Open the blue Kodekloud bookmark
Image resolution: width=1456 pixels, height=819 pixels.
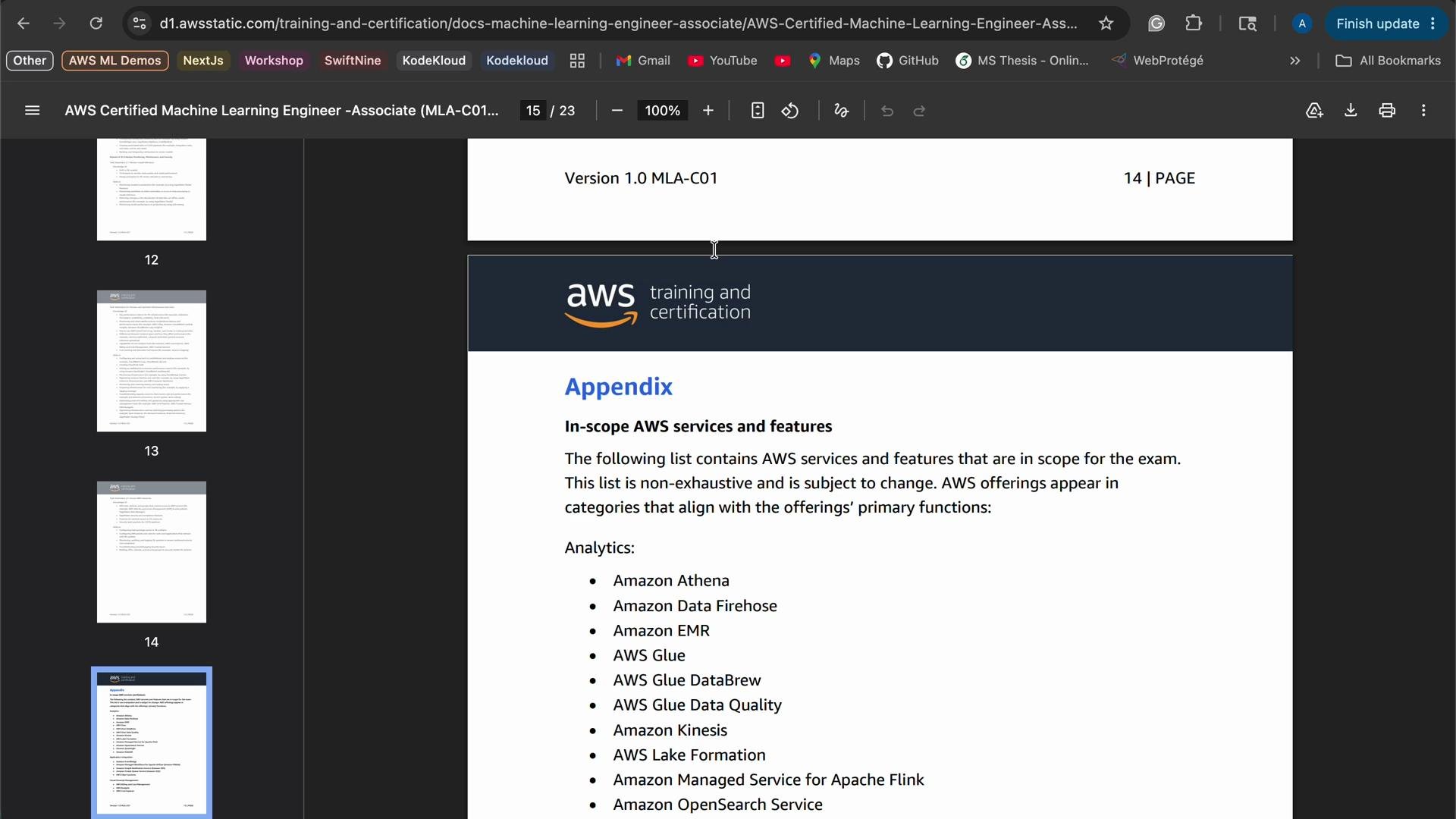tap(517, 61)
